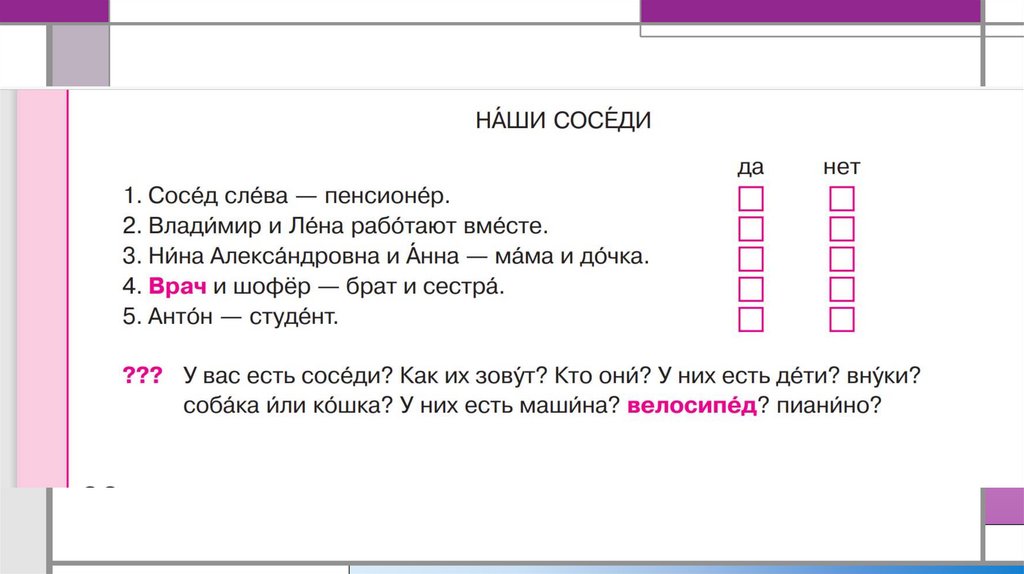Click the text 'собака или кошка?'
This screenshot has width=1024, height=574.
[288, 405]
